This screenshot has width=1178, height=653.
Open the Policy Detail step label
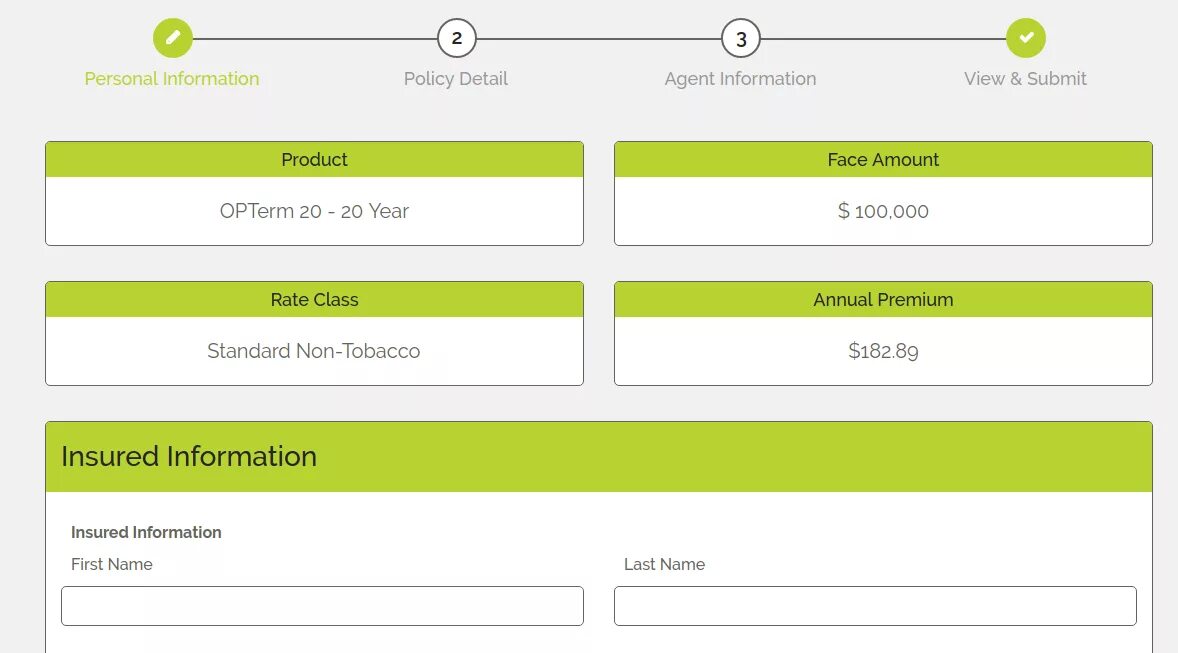456,78
